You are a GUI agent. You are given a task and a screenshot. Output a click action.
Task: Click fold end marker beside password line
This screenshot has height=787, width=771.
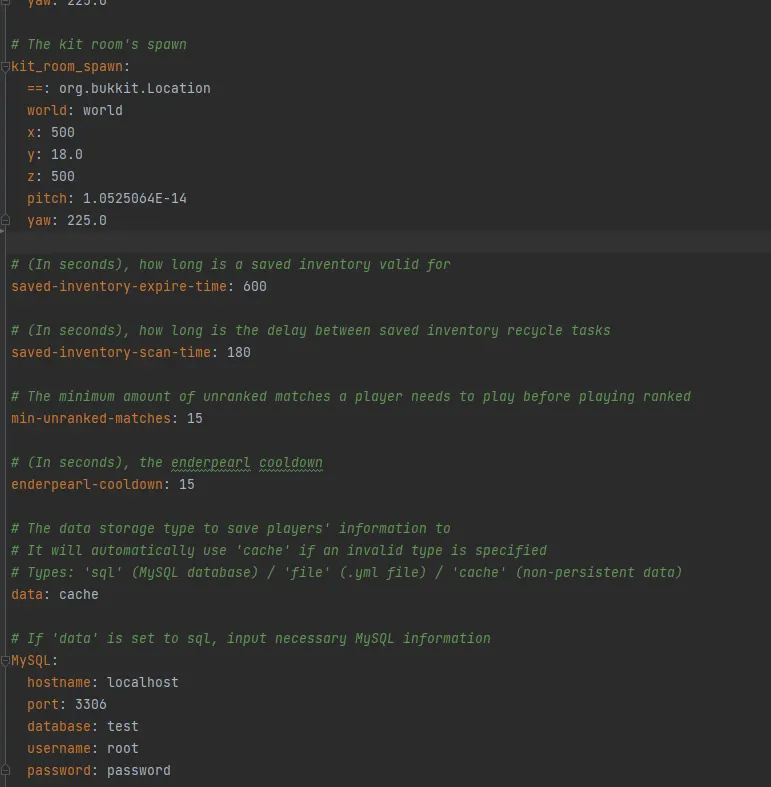[x=7, y=771]
